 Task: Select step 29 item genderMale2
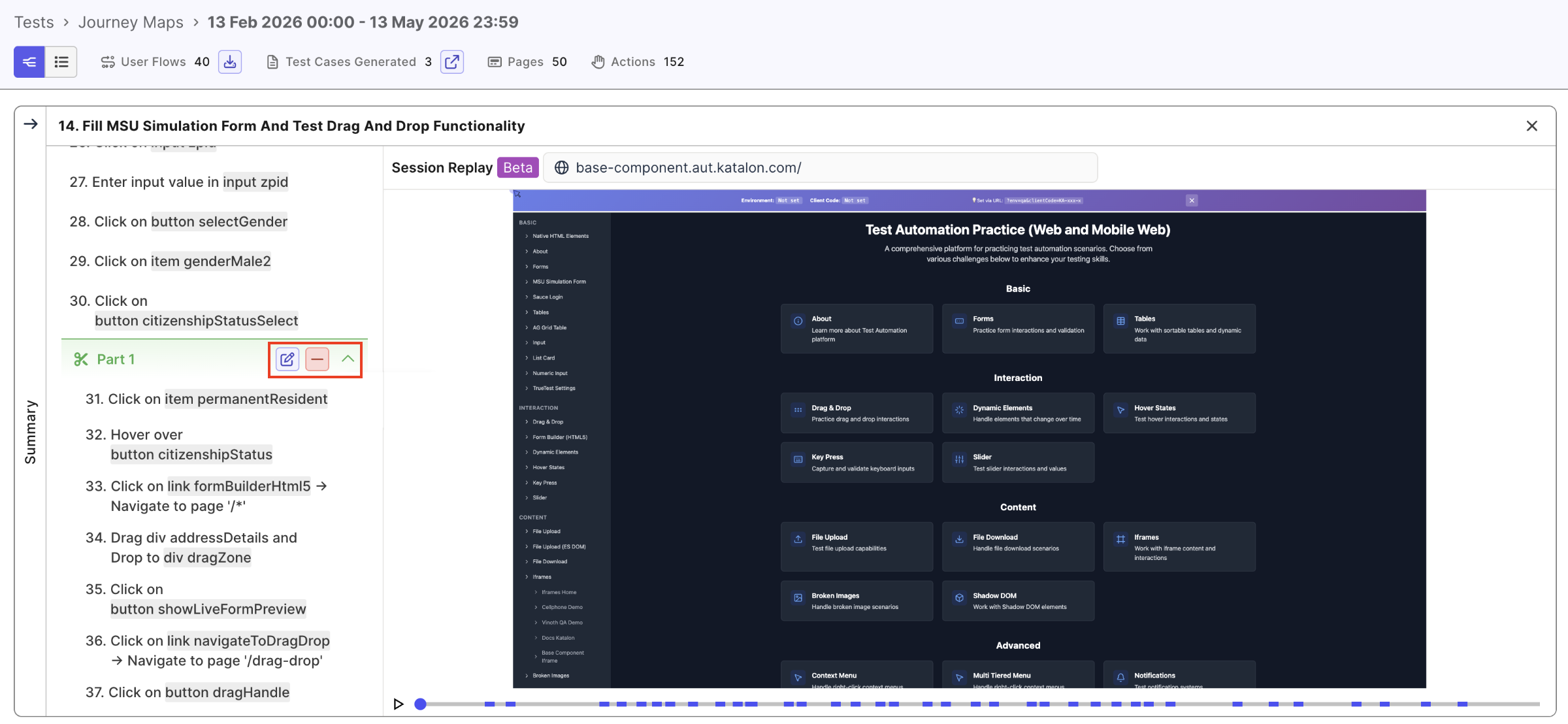pyautogui.click(x=170, y=261)
